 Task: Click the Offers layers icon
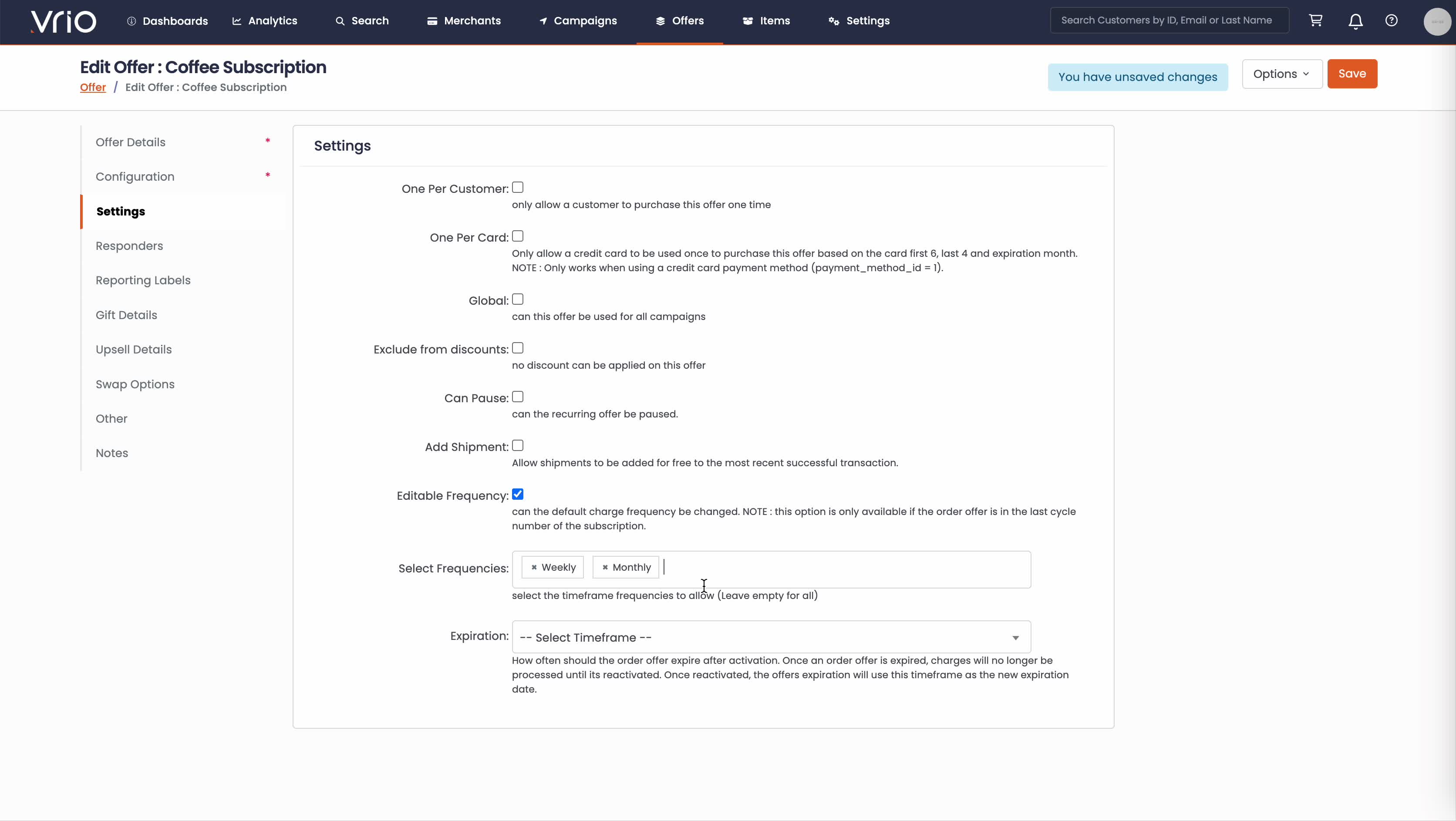pyautogui.click(x=660, y=21)
